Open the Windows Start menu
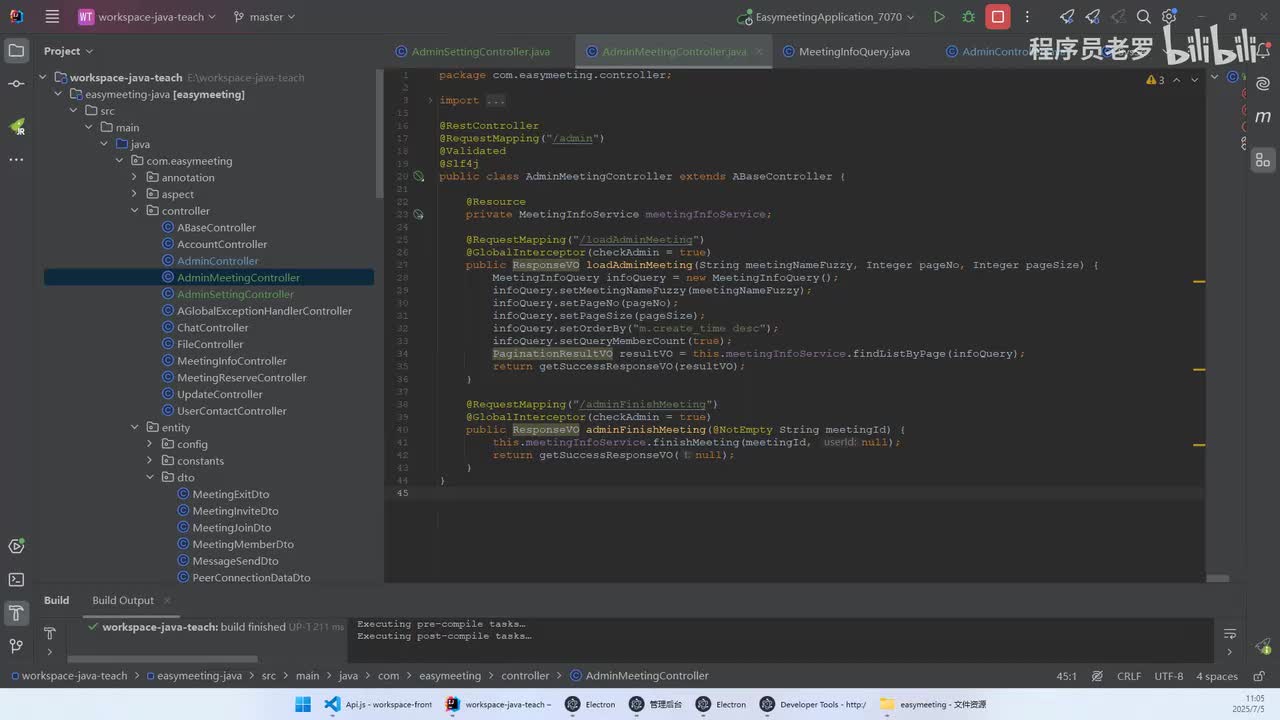Image resolution: width=1280 pixels, height=720 pixels. [x=302, y=704]
